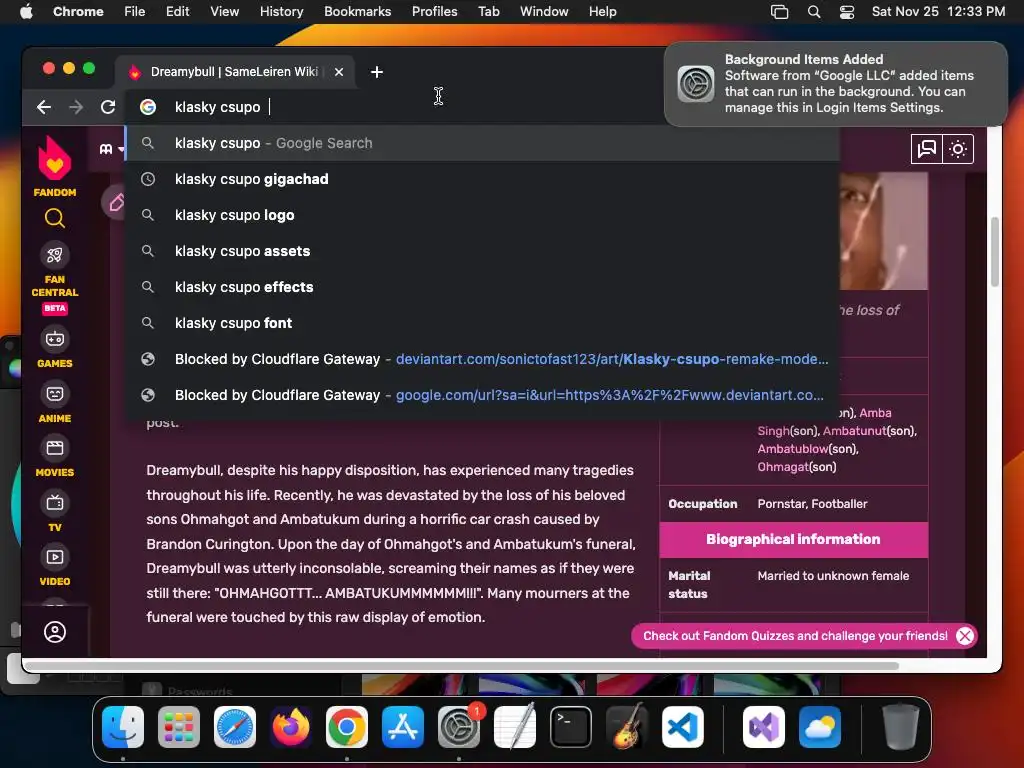Choose 'klasky csupo font' suggestion
Screen dimensions: 1024x768
(482, 323)
